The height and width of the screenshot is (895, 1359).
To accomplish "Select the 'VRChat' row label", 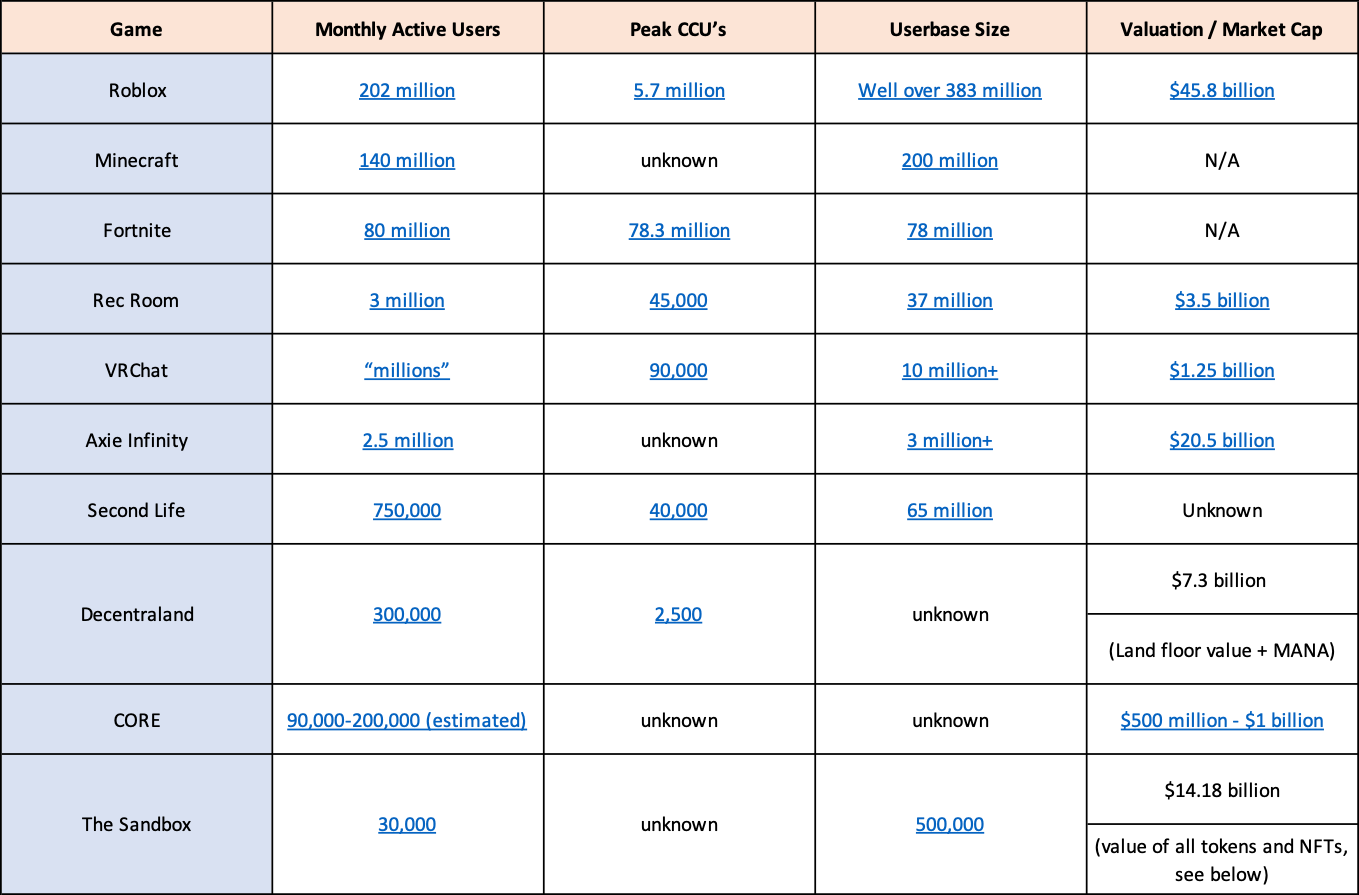I will coord(136,370).
